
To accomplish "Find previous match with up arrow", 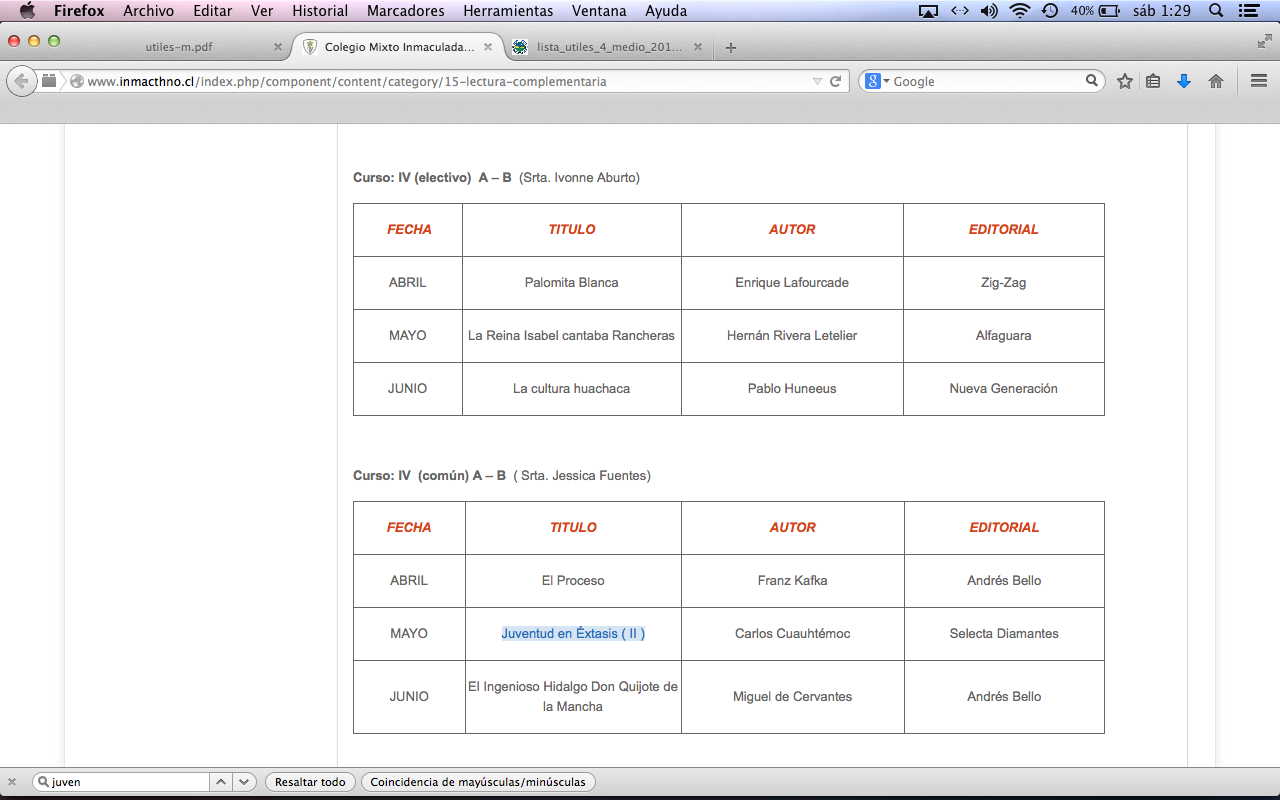I will pos(222,782).
